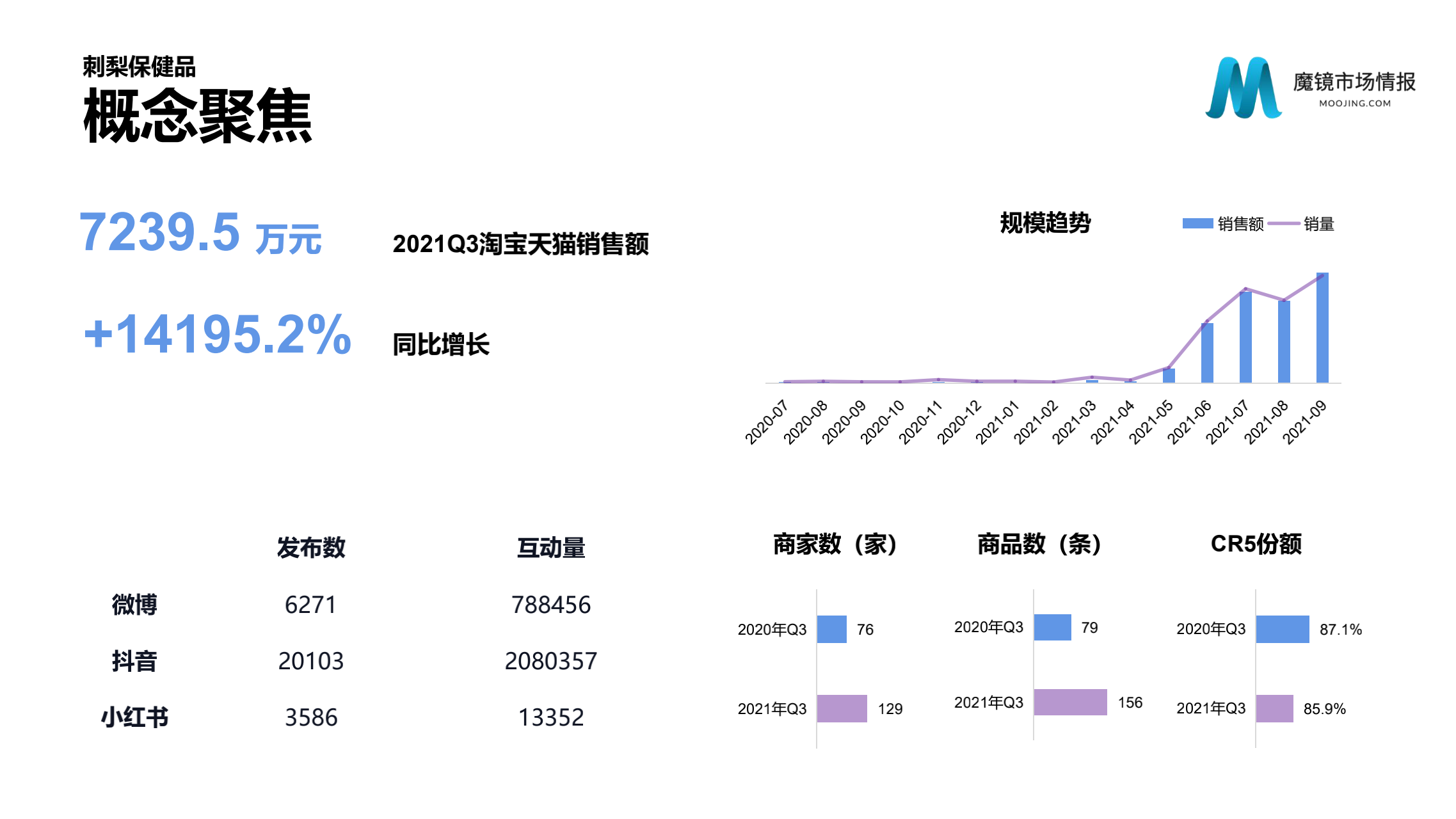Image resolution: width=1456 pixels, height=819 pixels.
Task: Click the 2021年Q3 product count bar labeled 156
Action: pyautogui.click(x=1070, y=702)
